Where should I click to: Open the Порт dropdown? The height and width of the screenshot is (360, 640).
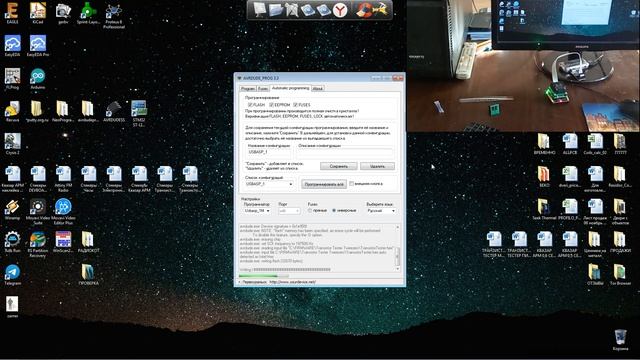coord(289,211)
